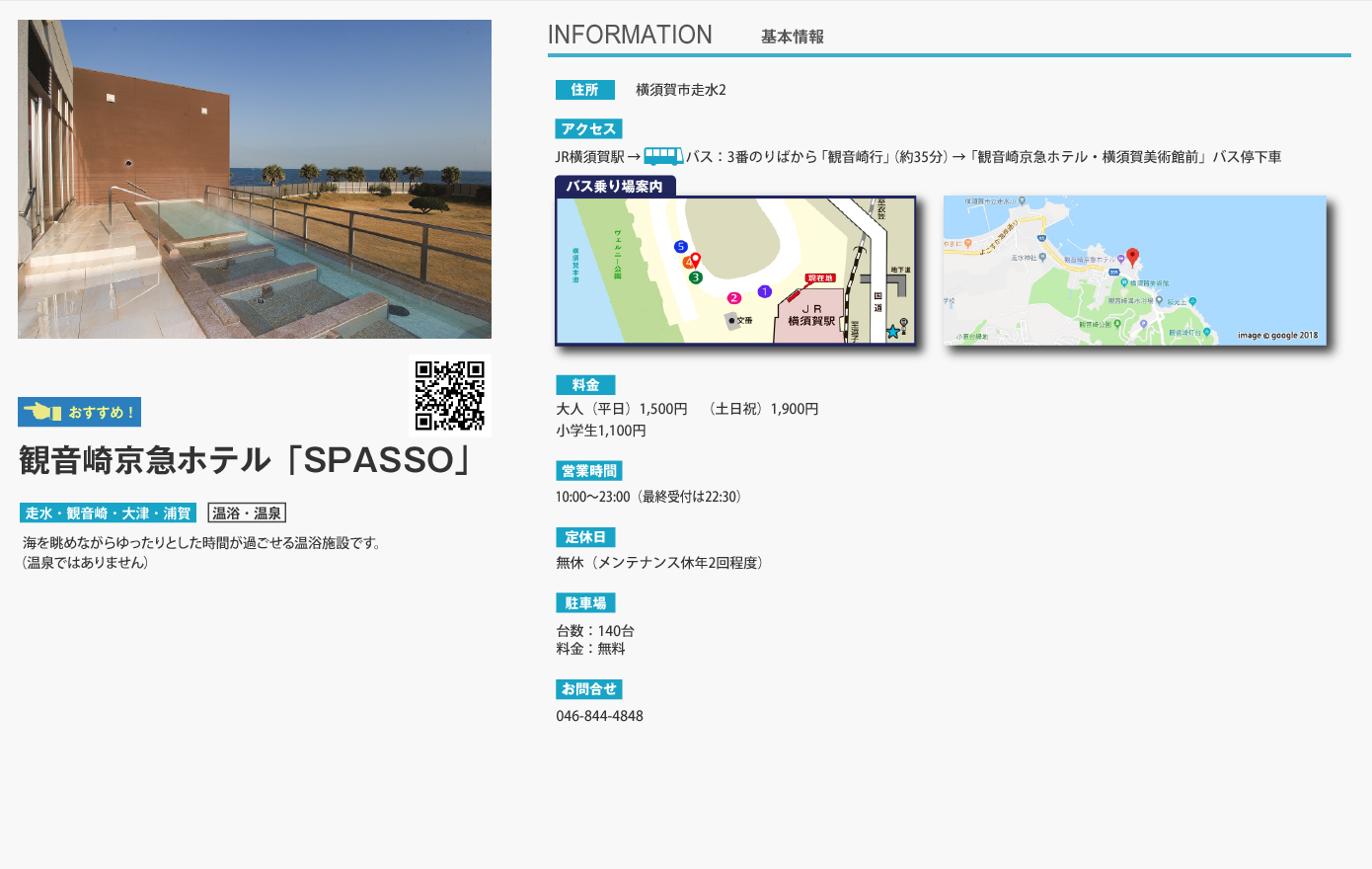Click the QR code image
The width and height of the screenshot is (1372, 869).
click(449, 396)
